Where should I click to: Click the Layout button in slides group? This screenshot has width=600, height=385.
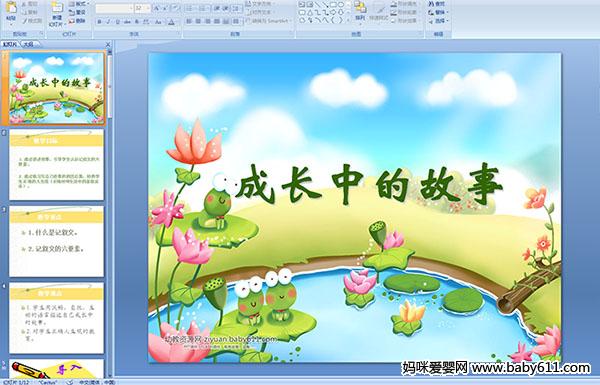[78, 4]
